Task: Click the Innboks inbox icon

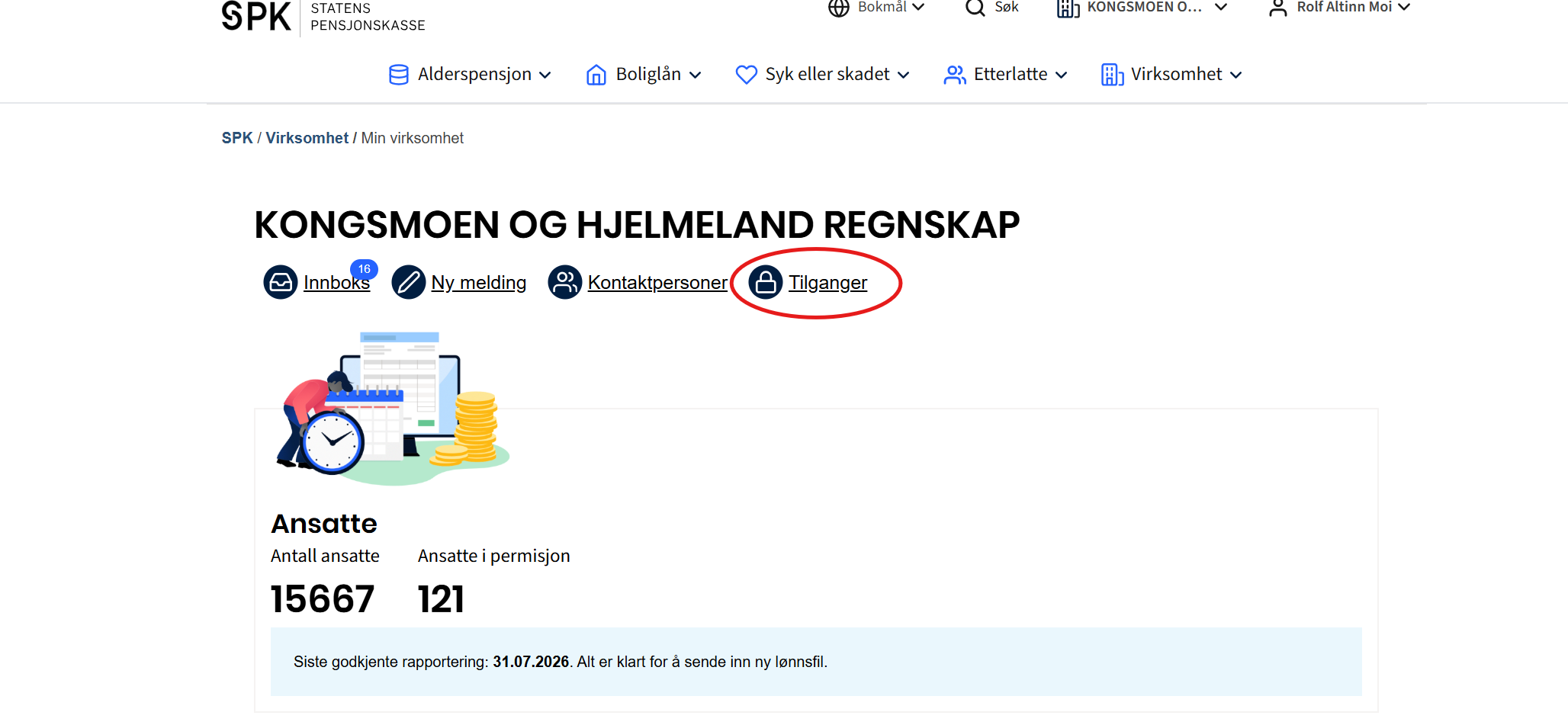Action: [x=281, y=283]
